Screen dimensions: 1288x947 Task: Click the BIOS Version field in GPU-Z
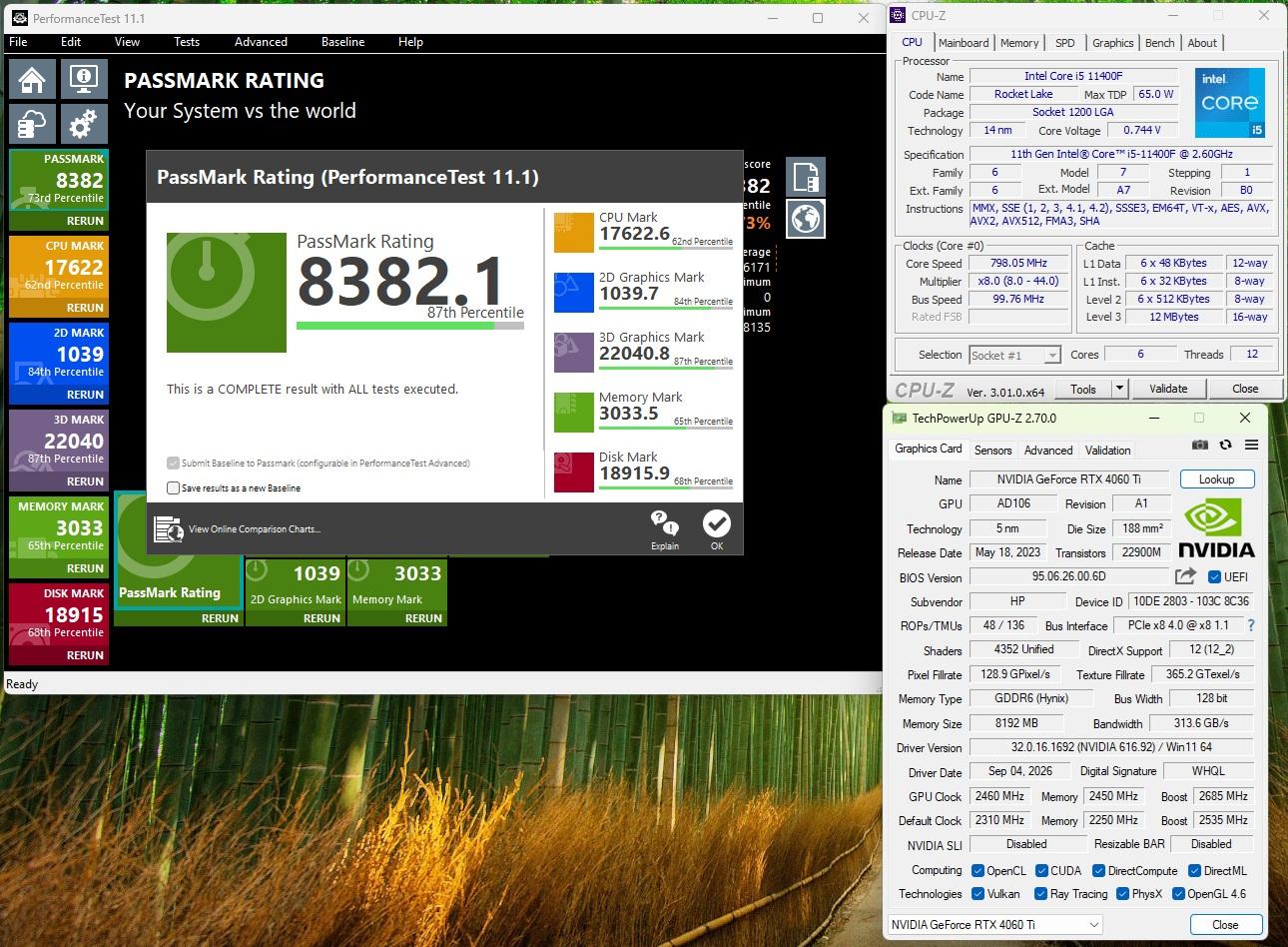(1068, 576)
